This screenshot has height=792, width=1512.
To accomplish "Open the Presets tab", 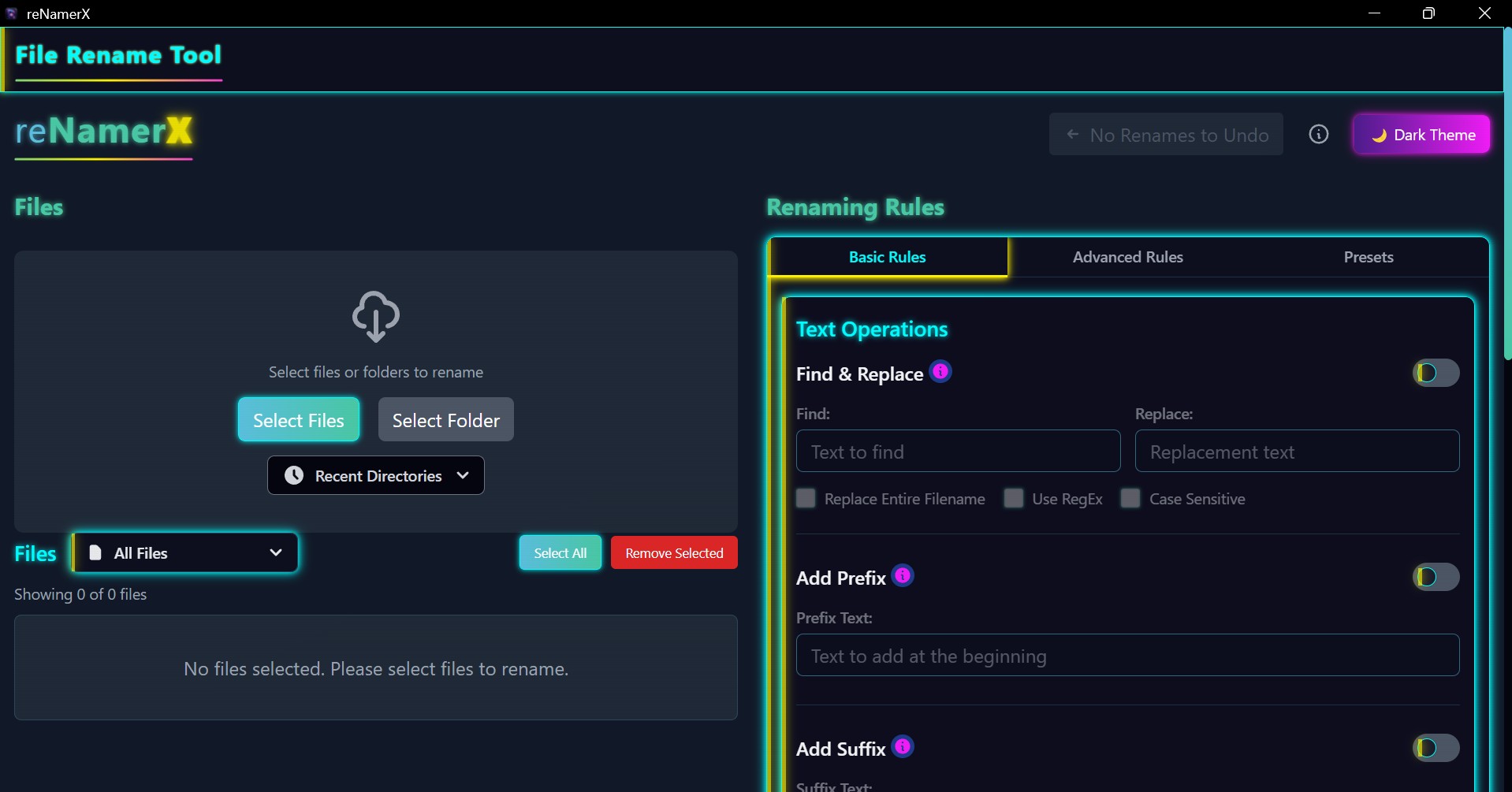I will (1369, 257).
